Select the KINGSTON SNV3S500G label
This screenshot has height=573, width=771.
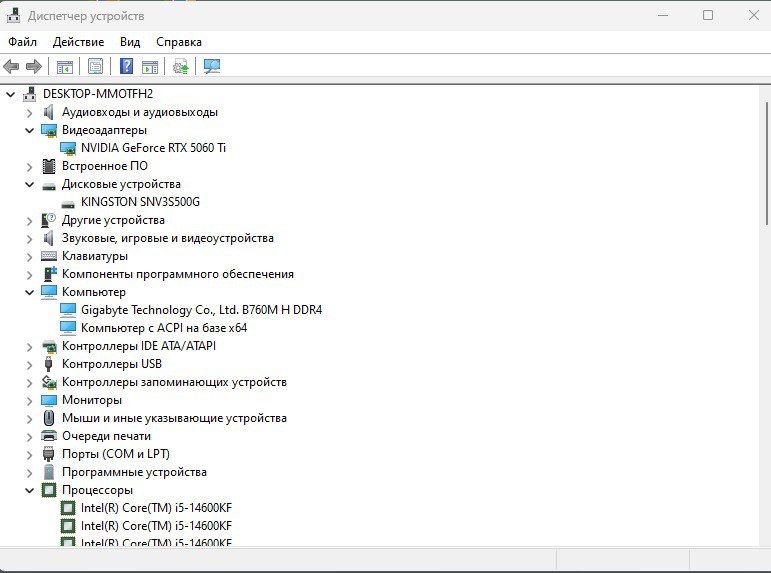coord(140,202)
